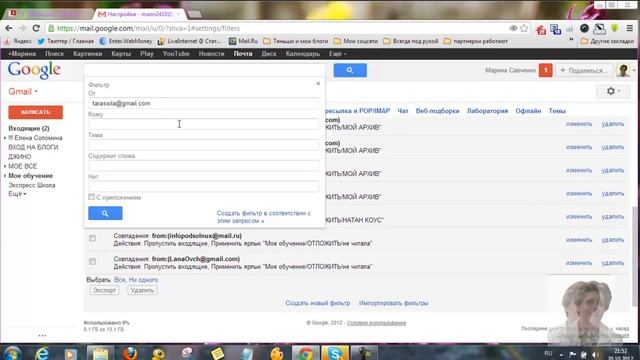Open 'Входящие (2)' inbox
Viewport: 640px width, 360px height.
29,129
